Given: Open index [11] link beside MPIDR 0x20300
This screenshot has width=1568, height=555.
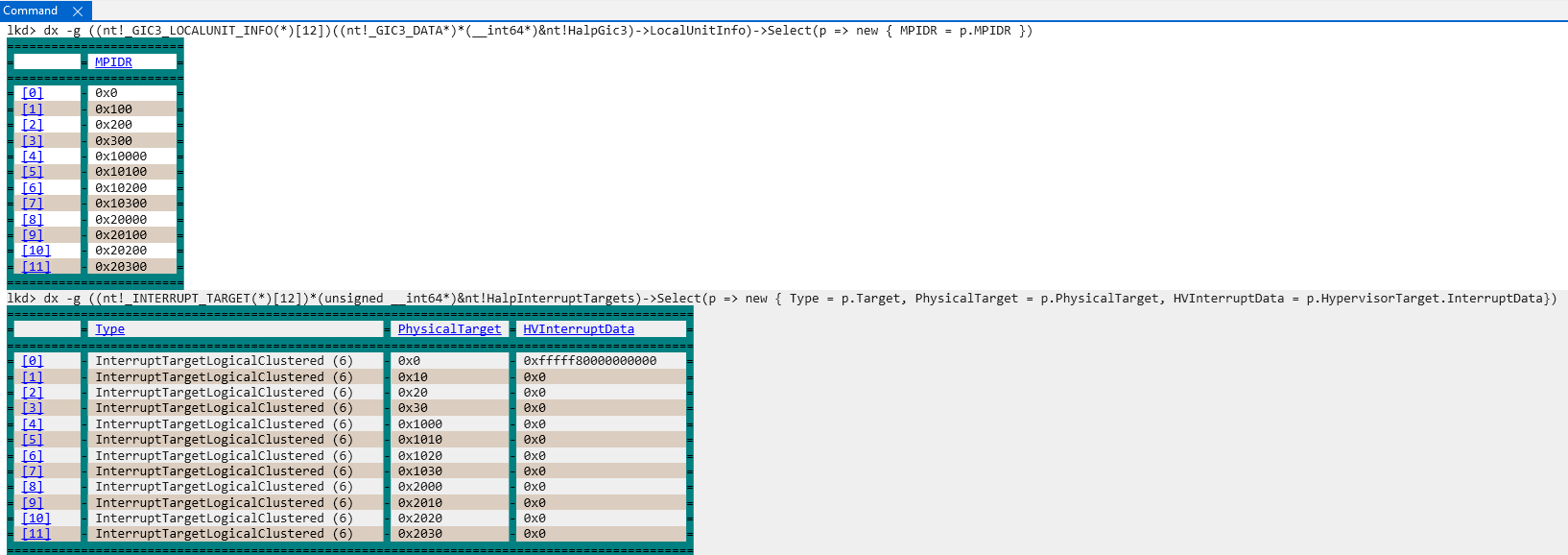Looking at the screenshot, I should point(36,267).
